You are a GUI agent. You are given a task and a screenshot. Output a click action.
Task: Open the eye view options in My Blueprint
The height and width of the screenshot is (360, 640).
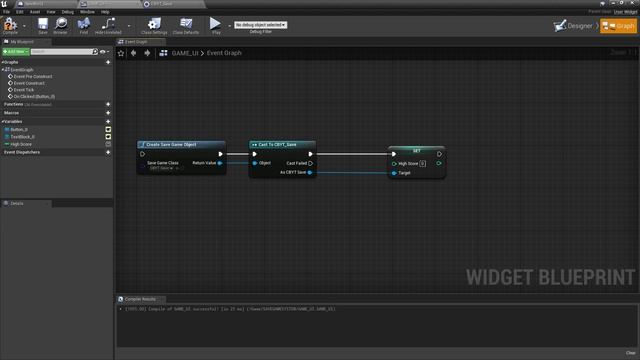click(x=104, y=52)
